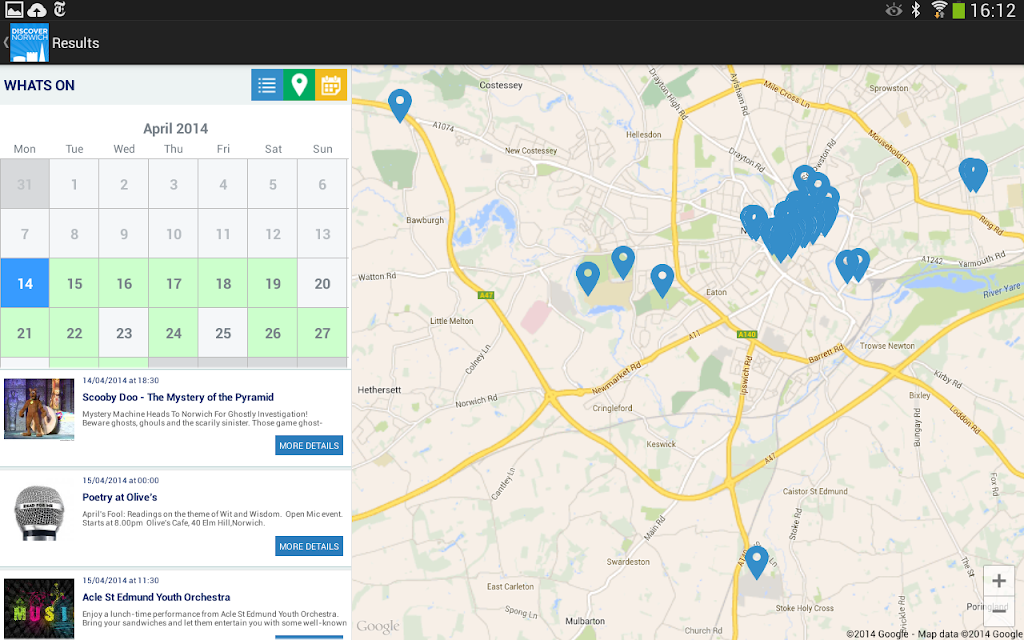
Task: Select April 19 on the calendar
Action: point(273,283)
